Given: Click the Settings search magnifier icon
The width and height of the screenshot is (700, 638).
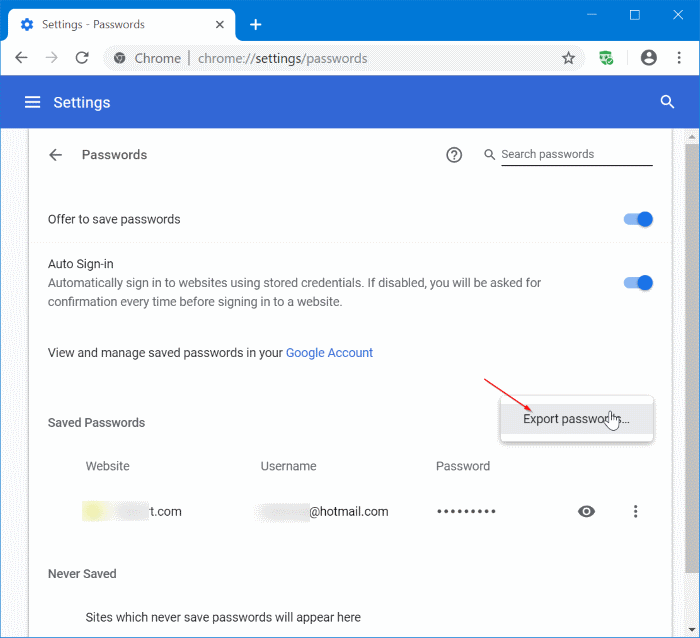Looking at the screenshot, I should pos(667,102).
